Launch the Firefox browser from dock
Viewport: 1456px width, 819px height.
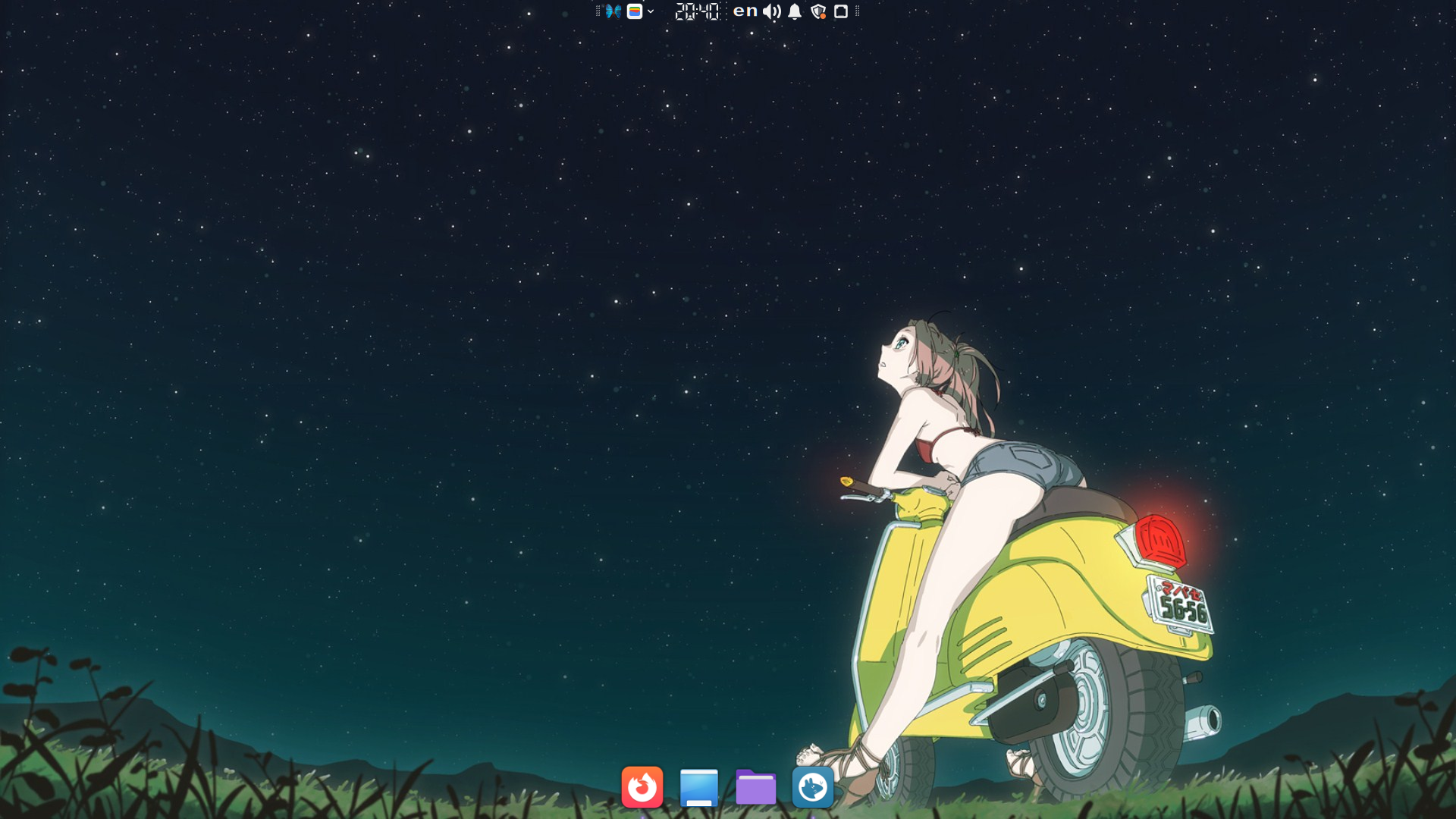click(642, 787)
